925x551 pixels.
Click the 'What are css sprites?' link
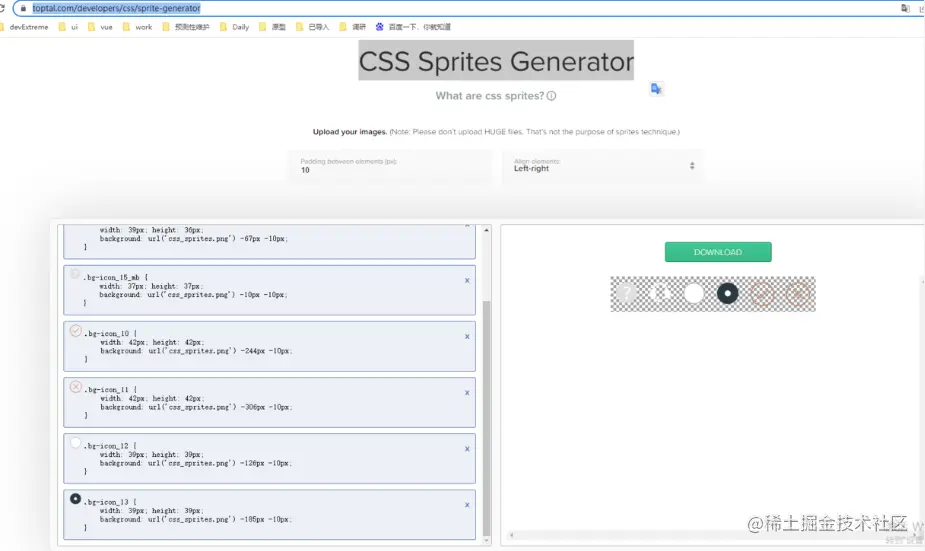[490, 96]
